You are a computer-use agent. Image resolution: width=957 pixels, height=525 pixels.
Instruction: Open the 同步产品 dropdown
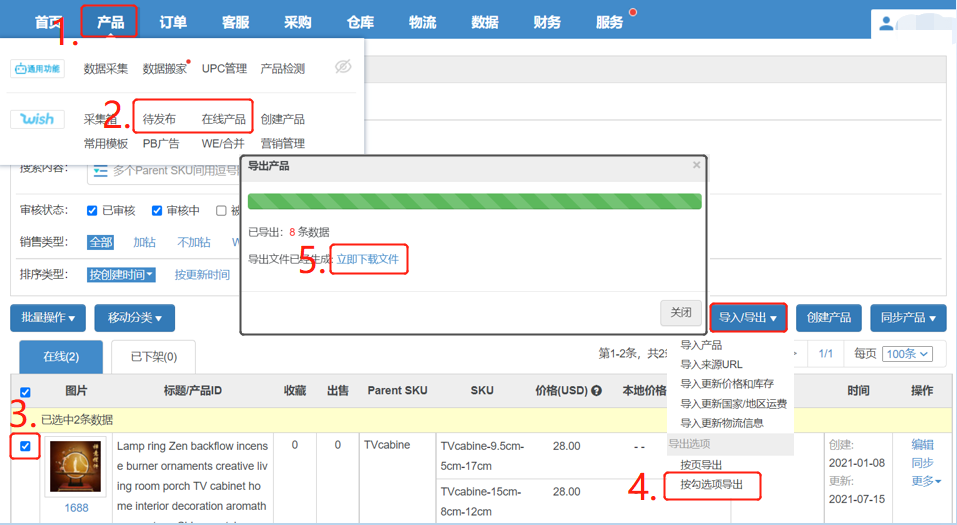[908, 317]
